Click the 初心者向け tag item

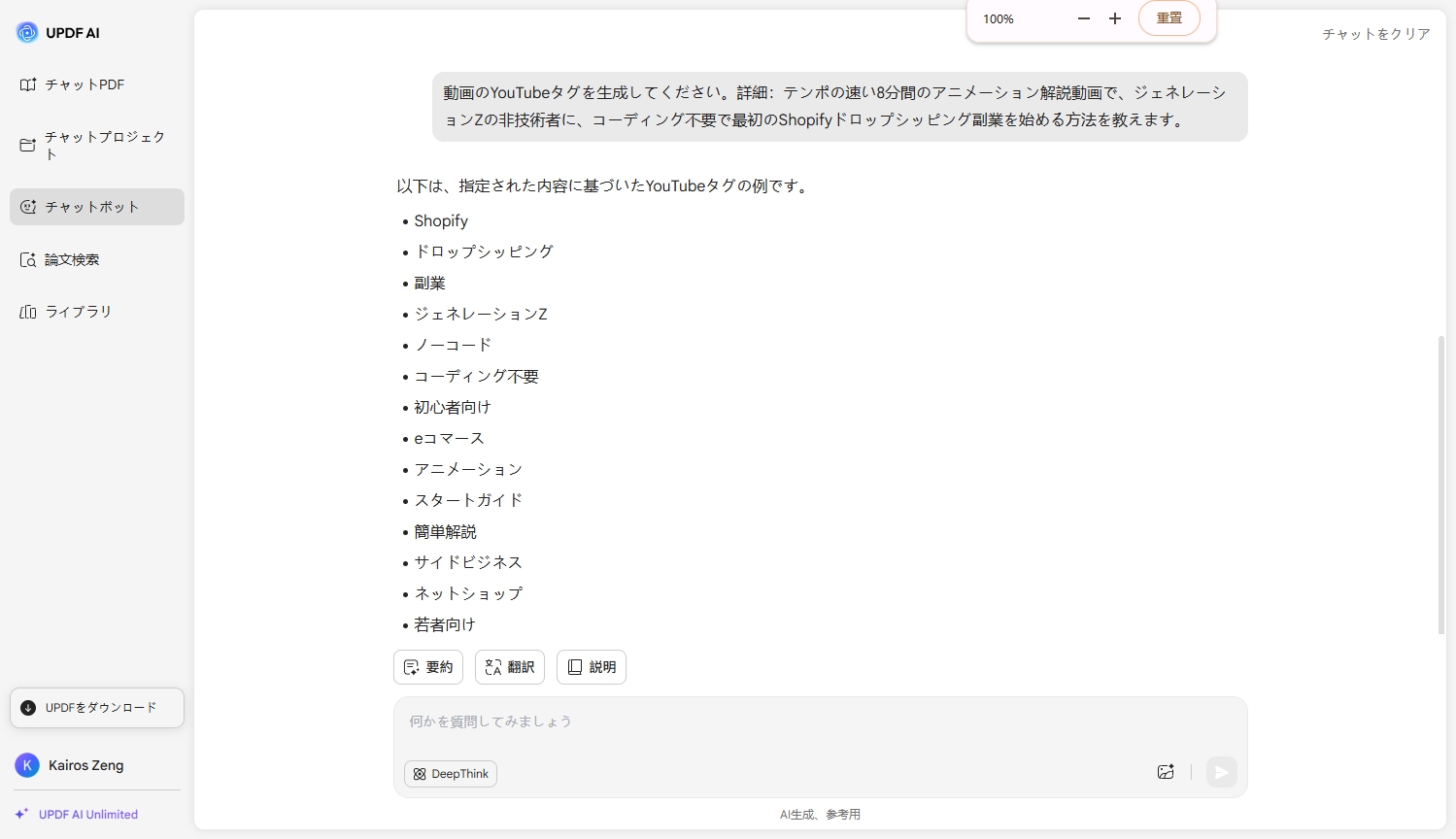click(x=453, y=407)
